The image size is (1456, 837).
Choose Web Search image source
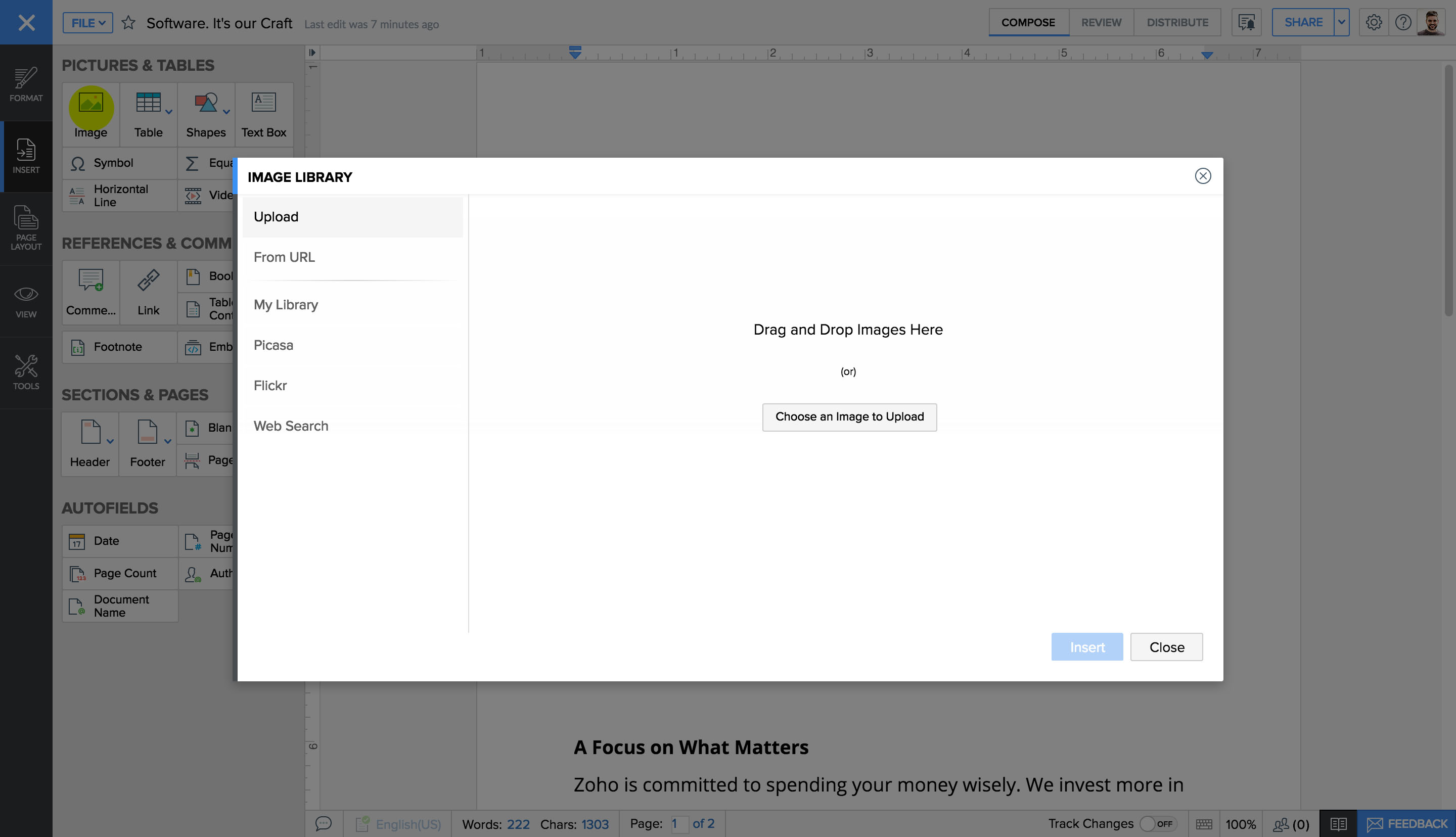pyautogui.click(x=291, y=426)
